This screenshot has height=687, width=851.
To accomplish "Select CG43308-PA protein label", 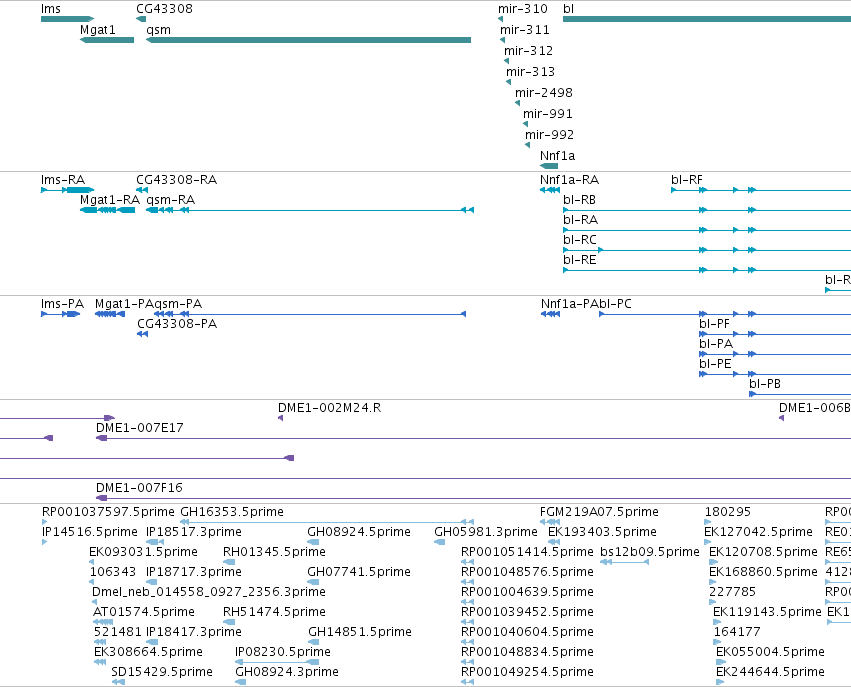I will [x=177, y=324].
